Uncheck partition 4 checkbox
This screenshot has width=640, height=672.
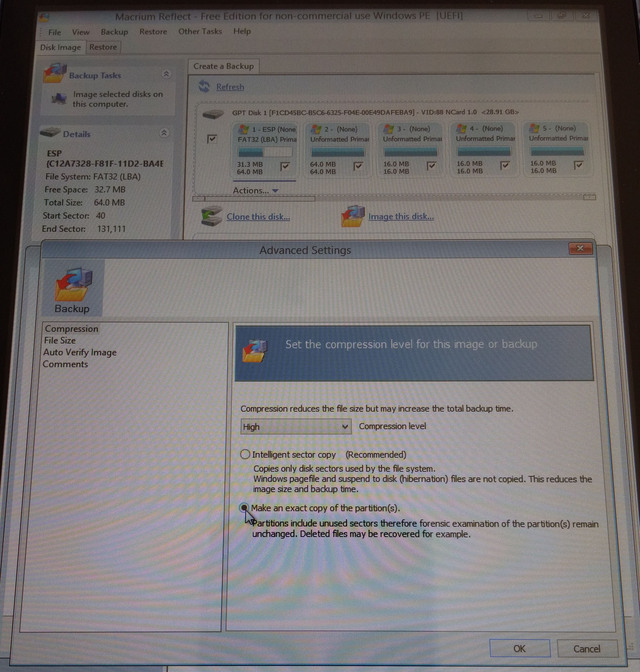[x=505, y=165]
